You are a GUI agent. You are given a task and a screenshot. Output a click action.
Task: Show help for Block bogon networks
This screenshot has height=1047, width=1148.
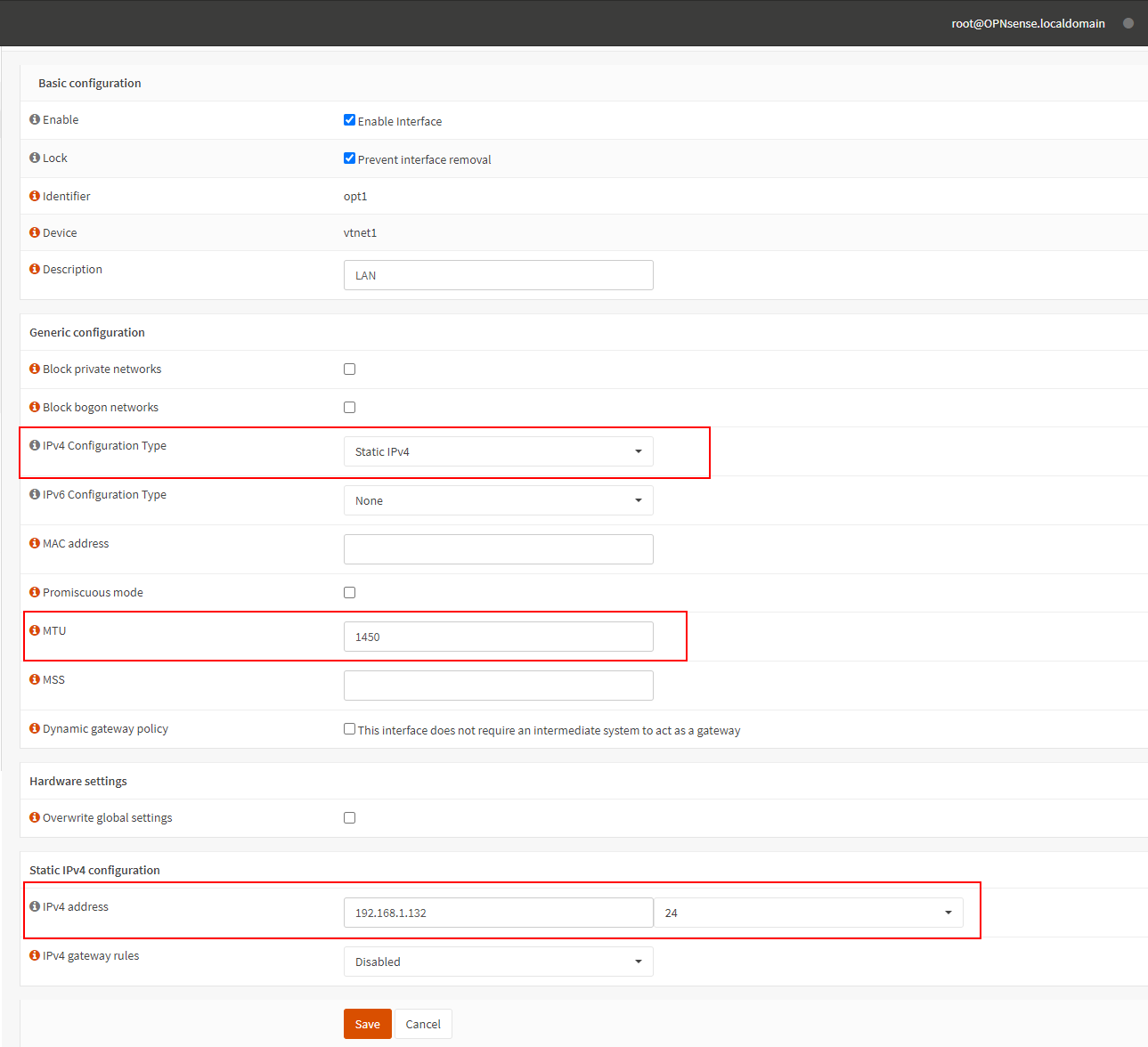(x=35, y=407)
